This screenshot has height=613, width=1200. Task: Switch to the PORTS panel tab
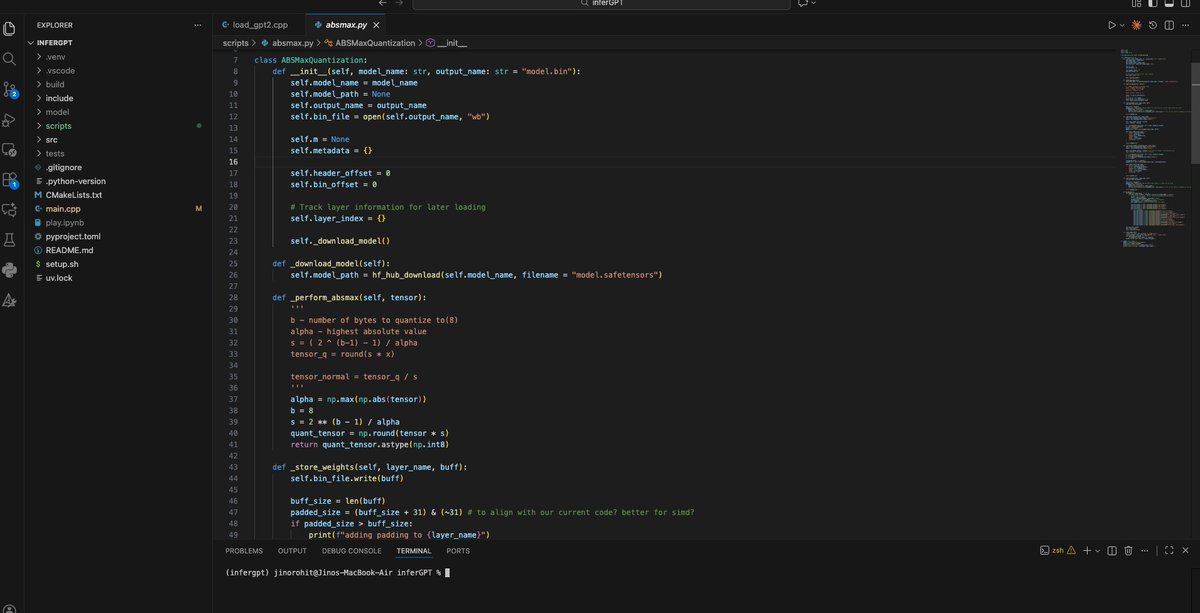(x=458, y=551)
